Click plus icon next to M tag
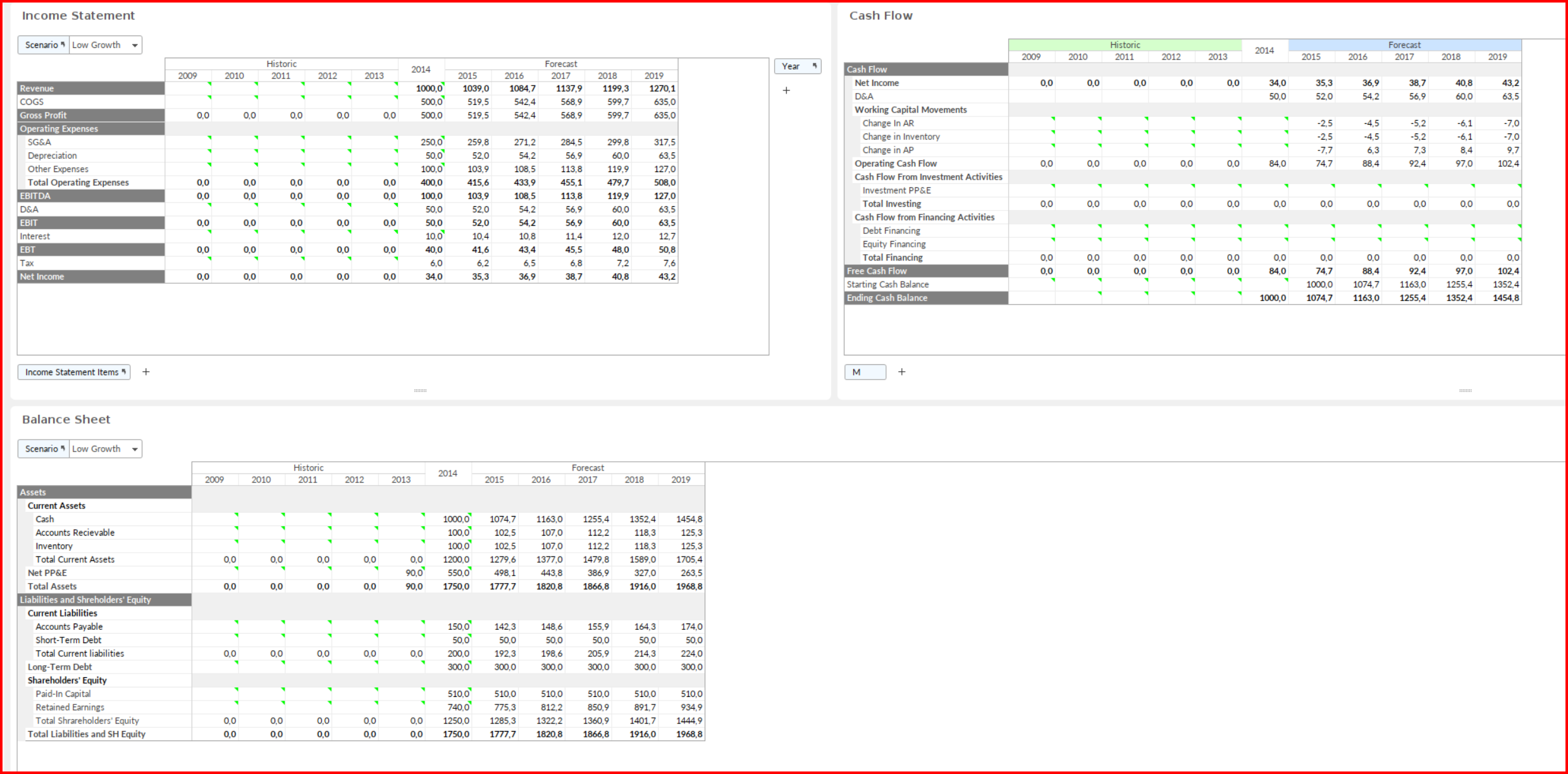Viewport: 1568px width, 774px height. (x=902, y=372)
